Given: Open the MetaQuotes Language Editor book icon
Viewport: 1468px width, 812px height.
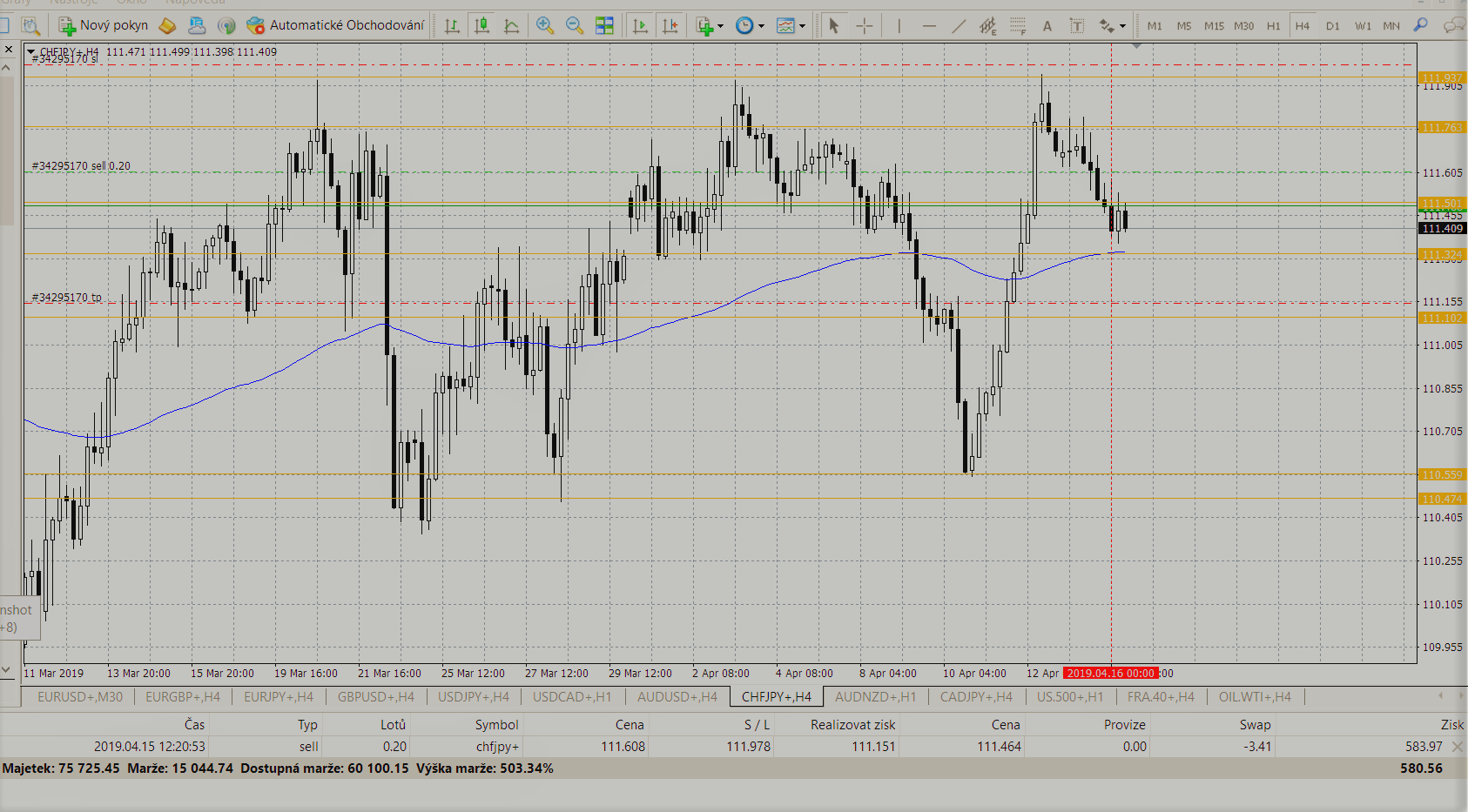Looking at the screenshot, I should pos(168,25).
